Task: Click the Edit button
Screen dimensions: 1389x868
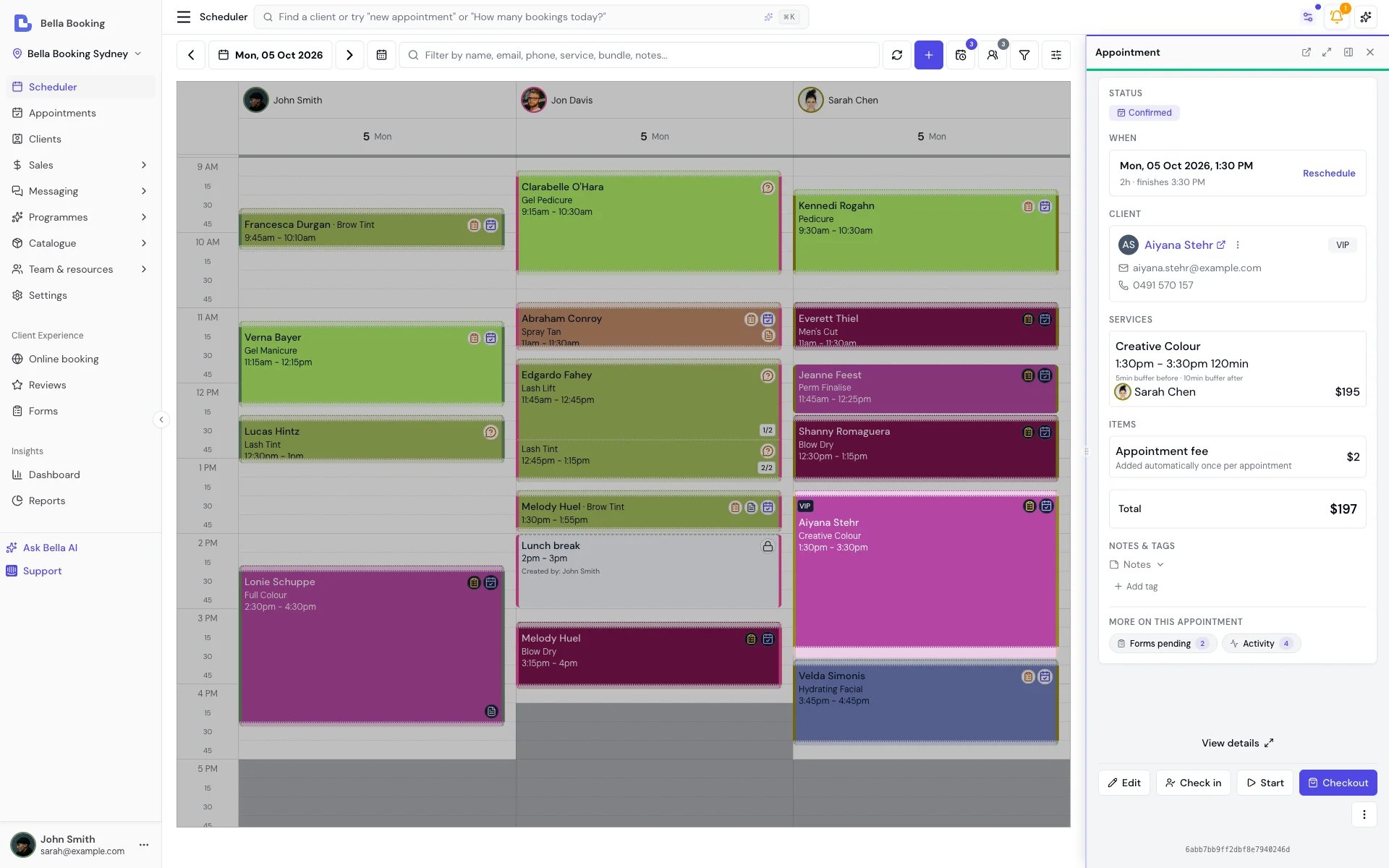Action: [x=1123, y=783]
